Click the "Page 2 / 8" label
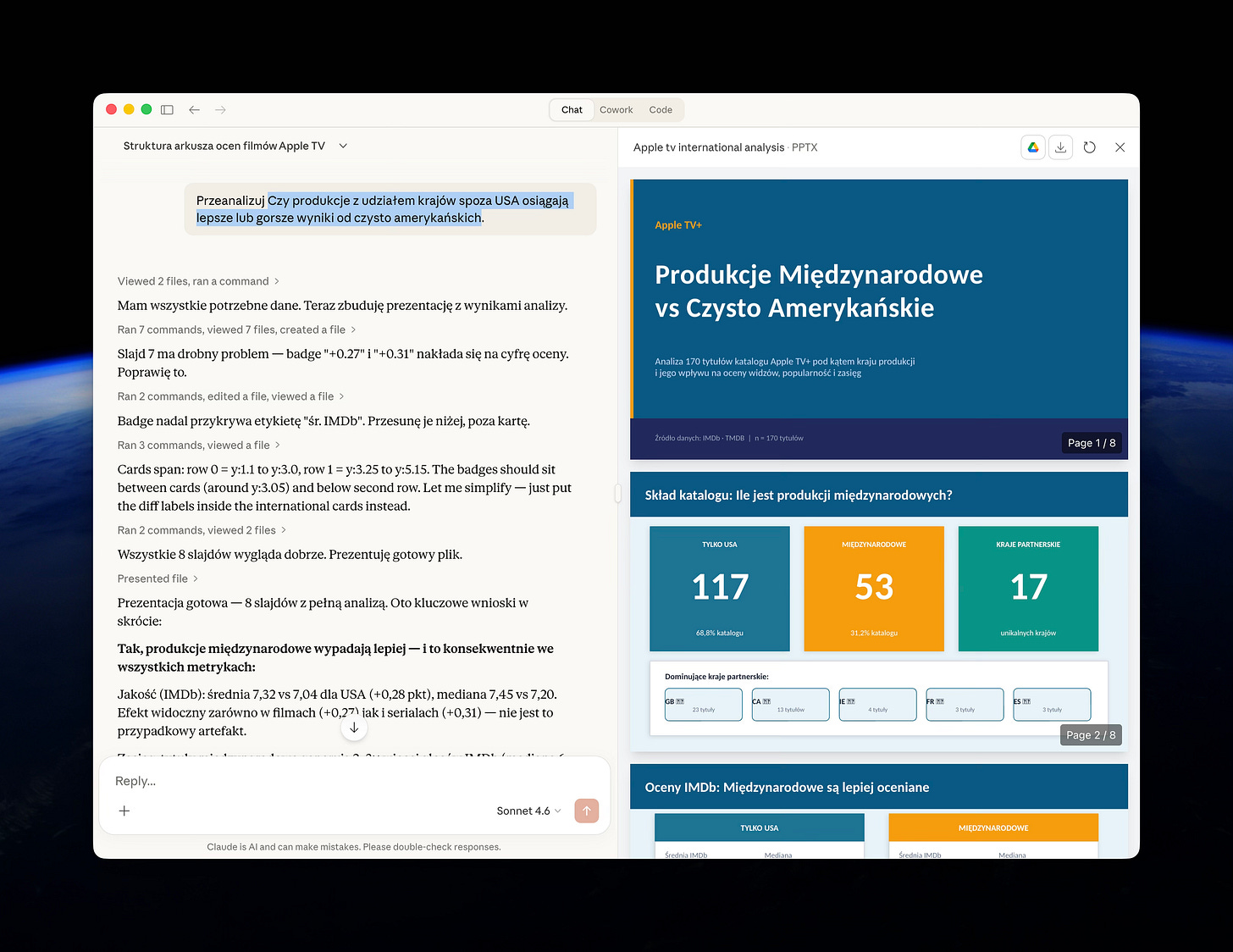 click(1091, 735)
